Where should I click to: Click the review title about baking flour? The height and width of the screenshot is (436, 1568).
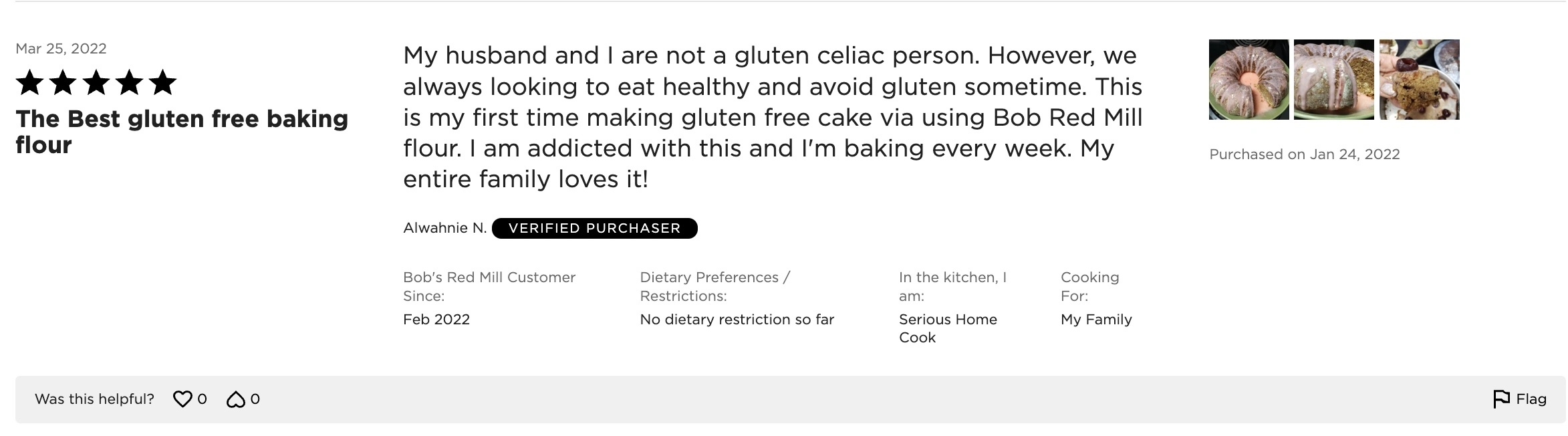pyautogui.click(x=182, y=132)
